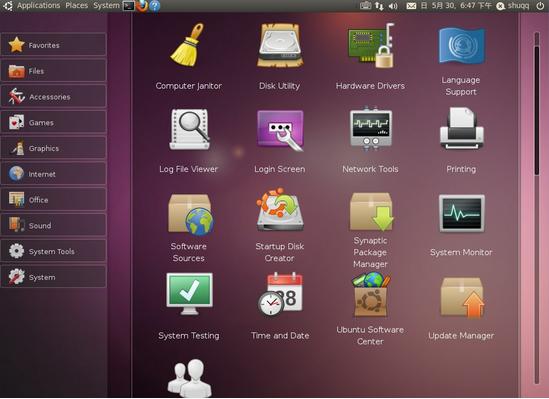Open the power session menu
Image resolution: width=549 pixels, height=399 pixels.
[540, 6]
